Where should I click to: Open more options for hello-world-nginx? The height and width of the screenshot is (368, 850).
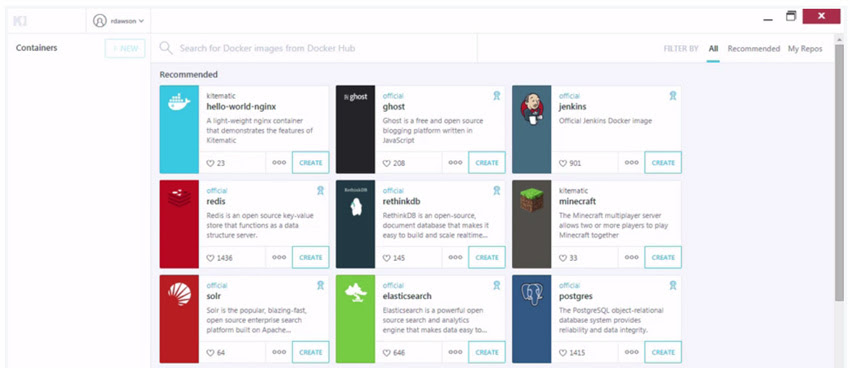pos(279,163)
